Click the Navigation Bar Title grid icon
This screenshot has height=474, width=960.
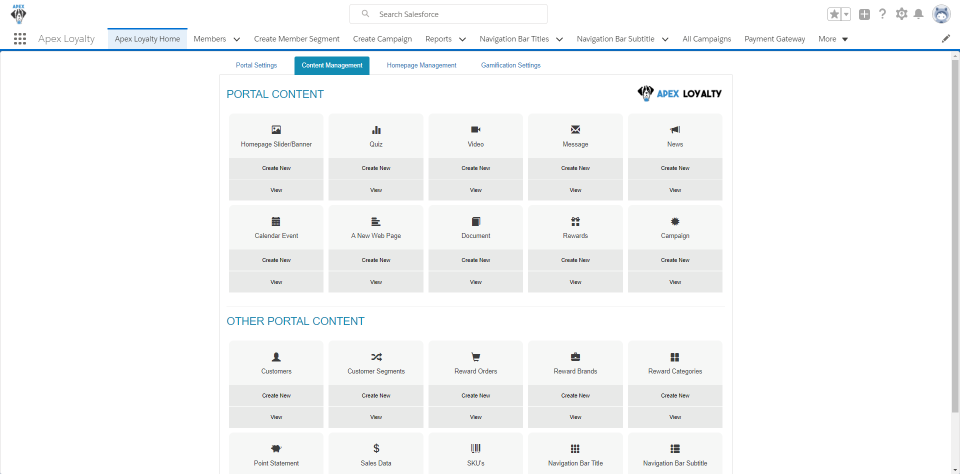click(576, 449)
